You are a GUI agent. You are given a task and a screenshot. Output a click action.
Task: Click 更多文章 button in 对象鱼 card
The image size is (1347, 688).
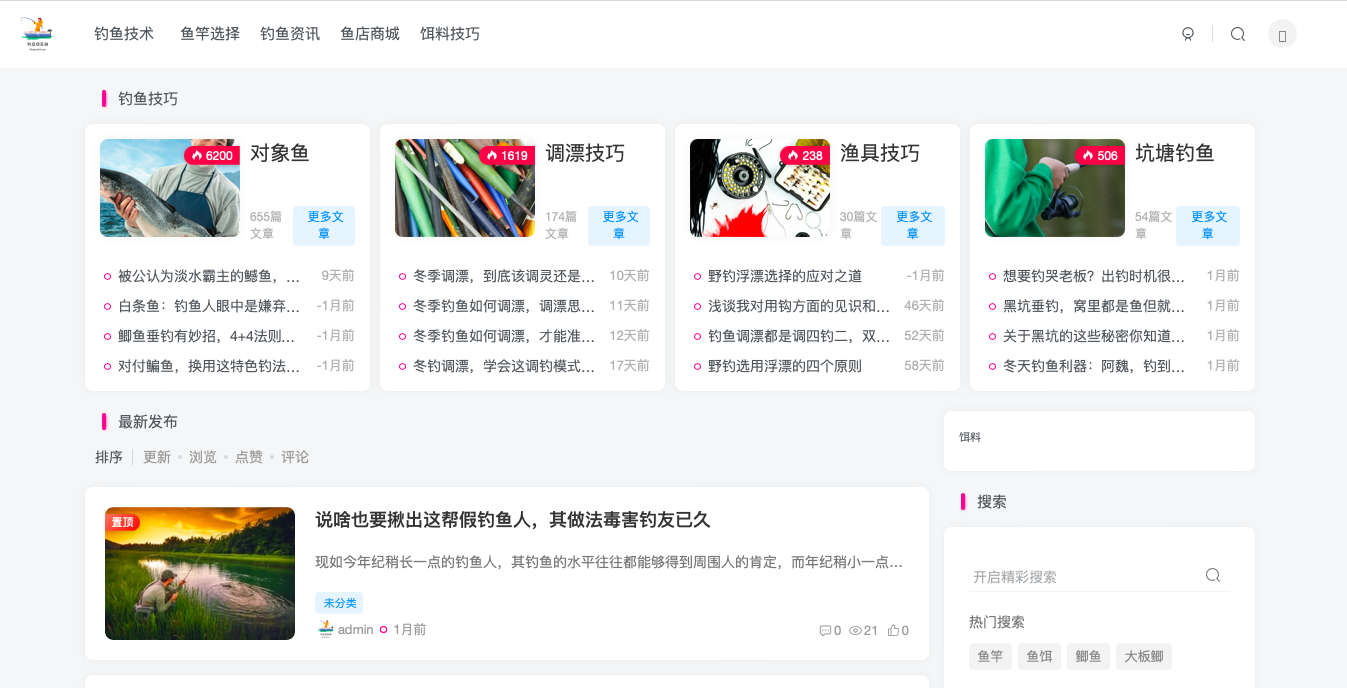pyautogui.click(x=324, y=226)
